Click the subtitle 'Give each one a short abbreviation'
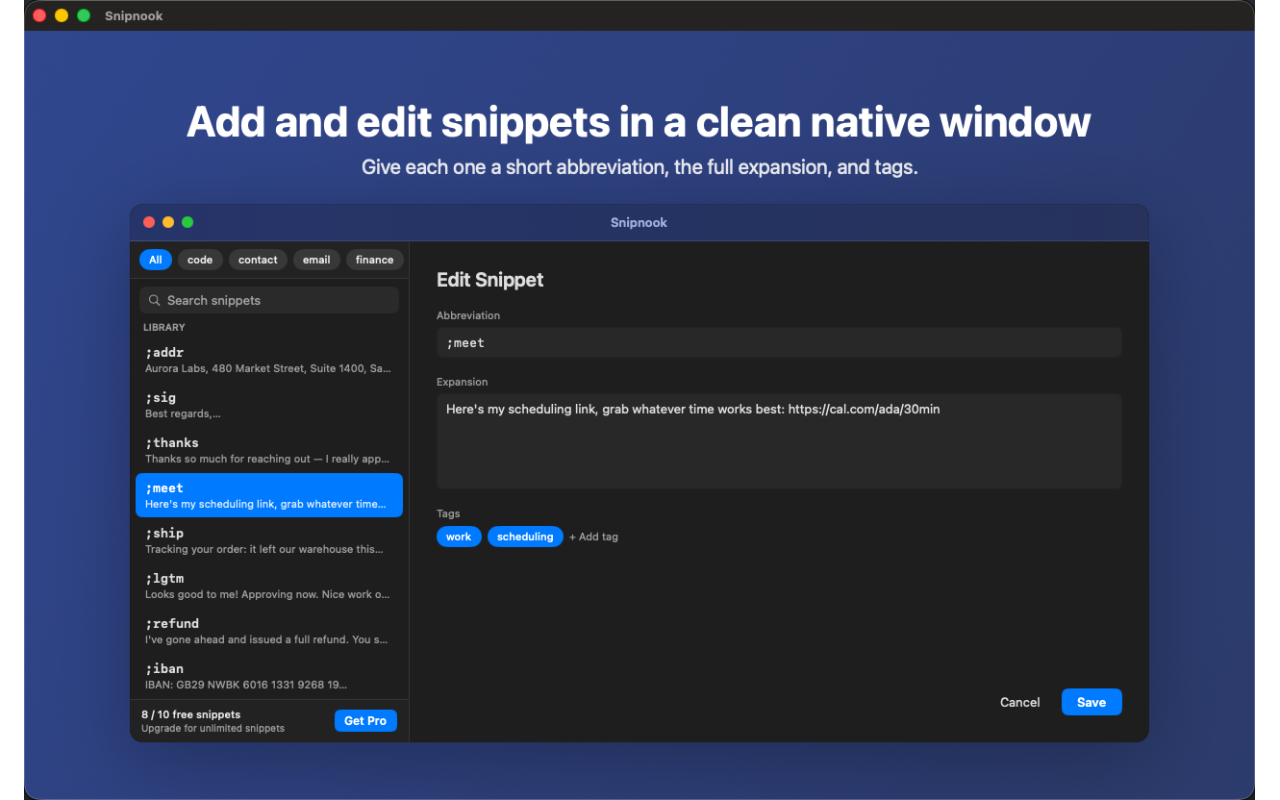This screenshot has height=800, width=1280. 640,167
